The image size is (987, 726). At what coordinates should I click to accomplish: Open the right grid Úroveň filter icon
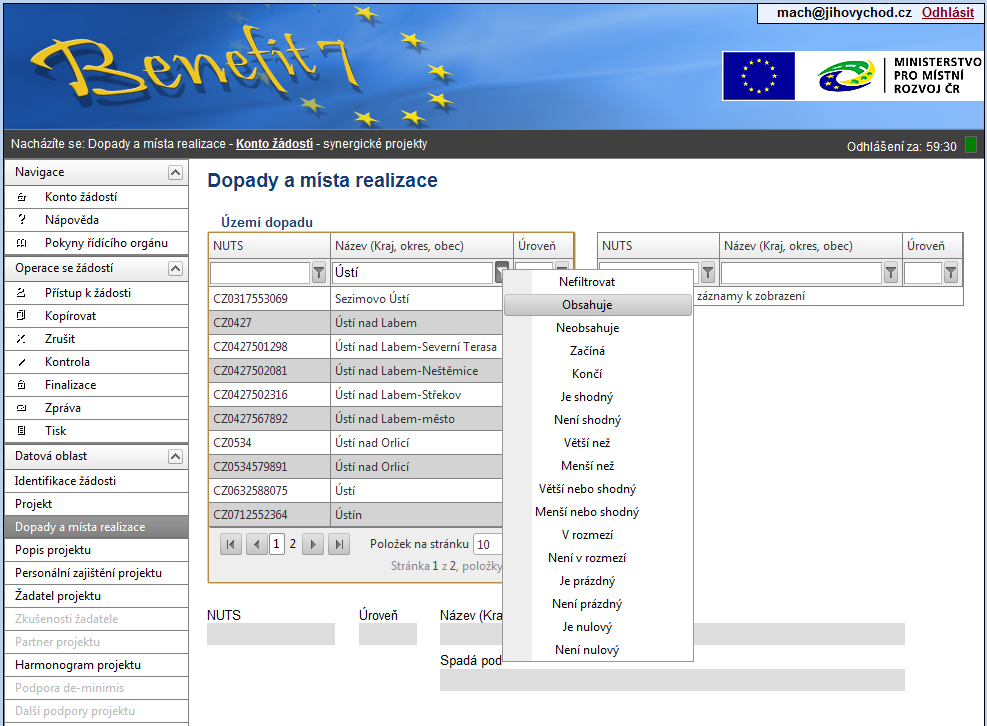click(x=950, y=273)
